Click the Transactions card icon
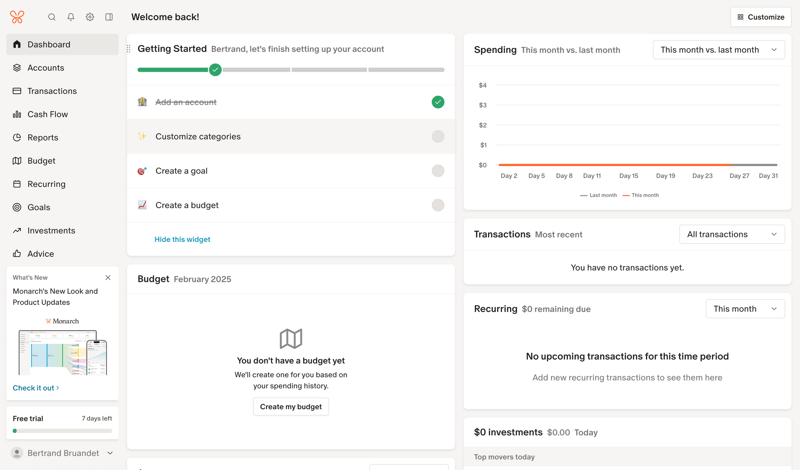Screen dimensions: 800x470 pyautogui.click(x=17, y=91)
